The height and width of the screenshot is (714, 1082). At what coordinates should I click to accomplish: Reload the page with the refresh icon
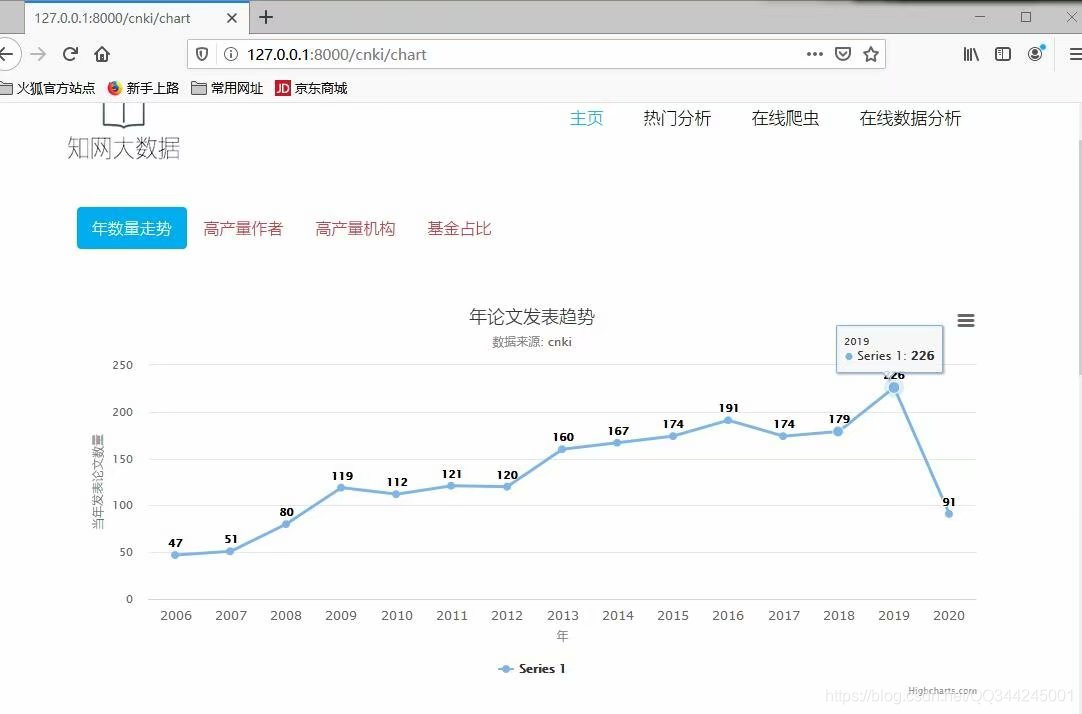pos(70,54)
